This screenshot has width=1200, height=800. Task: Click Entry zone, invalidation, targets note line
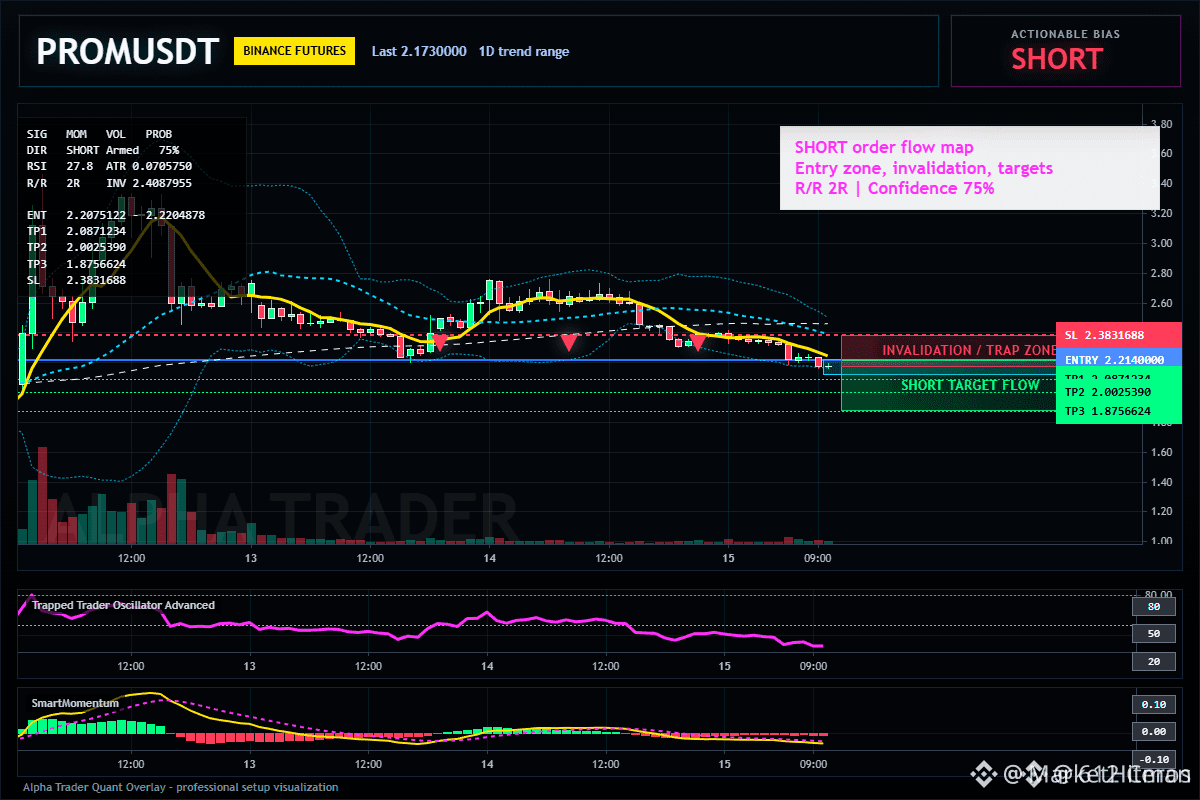[x=923, y=168]
